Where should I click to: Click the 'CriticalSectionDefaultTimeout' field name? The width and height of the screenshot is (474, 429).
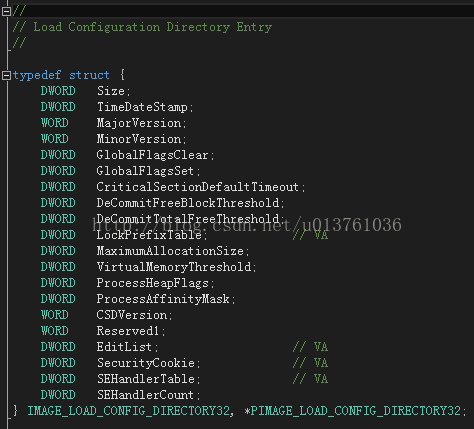point(198,187)
